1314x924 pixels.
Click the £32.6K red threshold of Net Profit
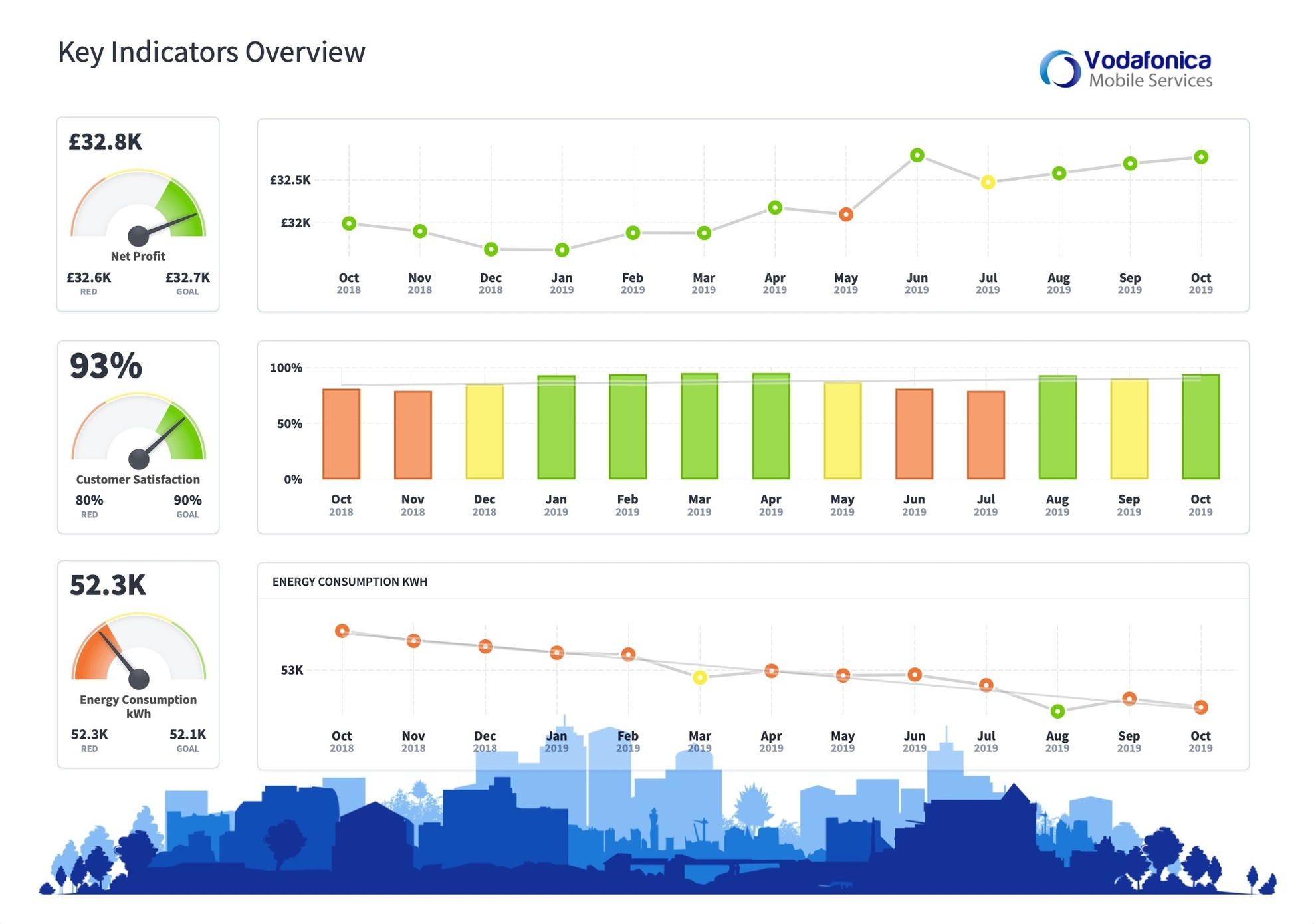point(89,277)
